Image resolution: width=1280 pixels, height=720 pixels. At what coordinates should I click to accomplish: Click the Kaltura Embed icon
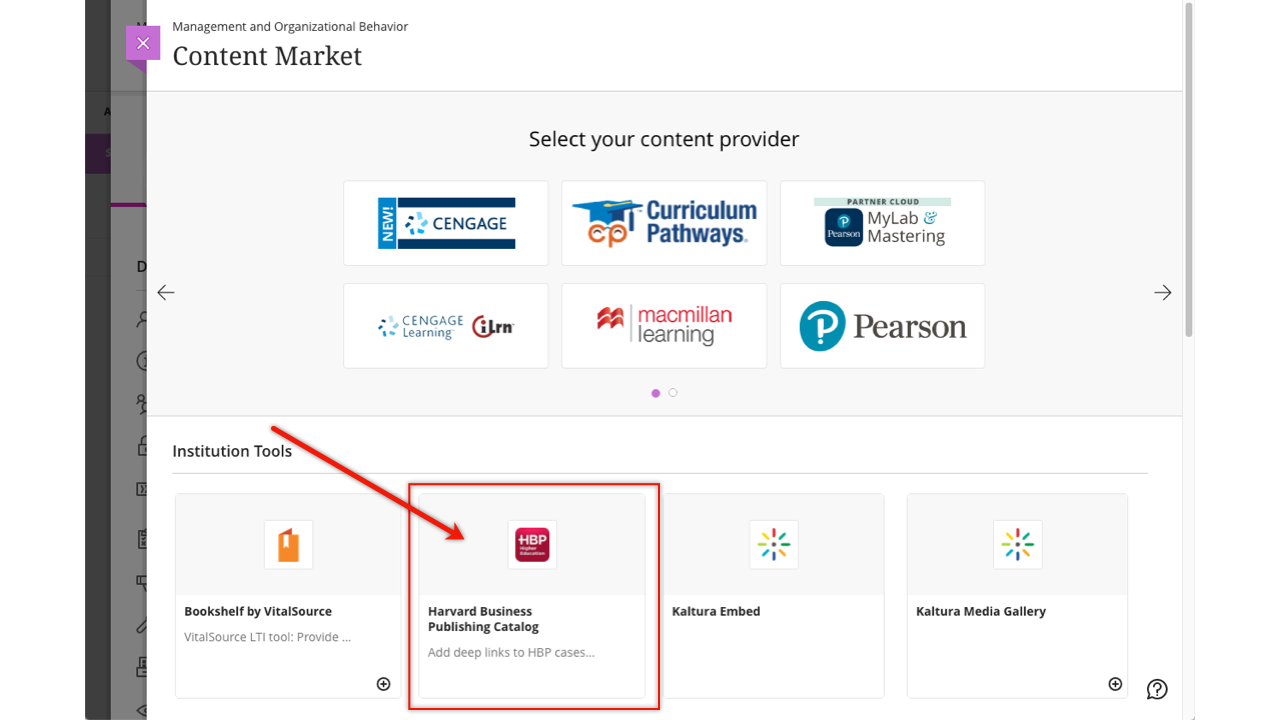coord(774,545)
